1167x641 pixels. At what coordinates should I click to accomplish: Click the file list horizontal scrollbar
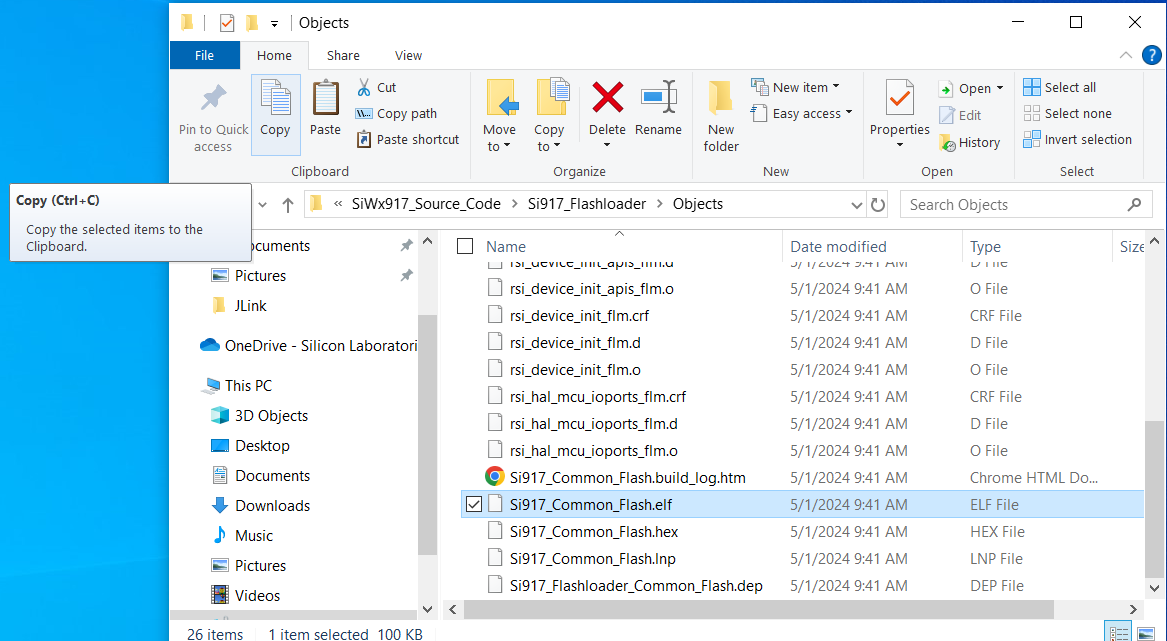tap(758, 609)
